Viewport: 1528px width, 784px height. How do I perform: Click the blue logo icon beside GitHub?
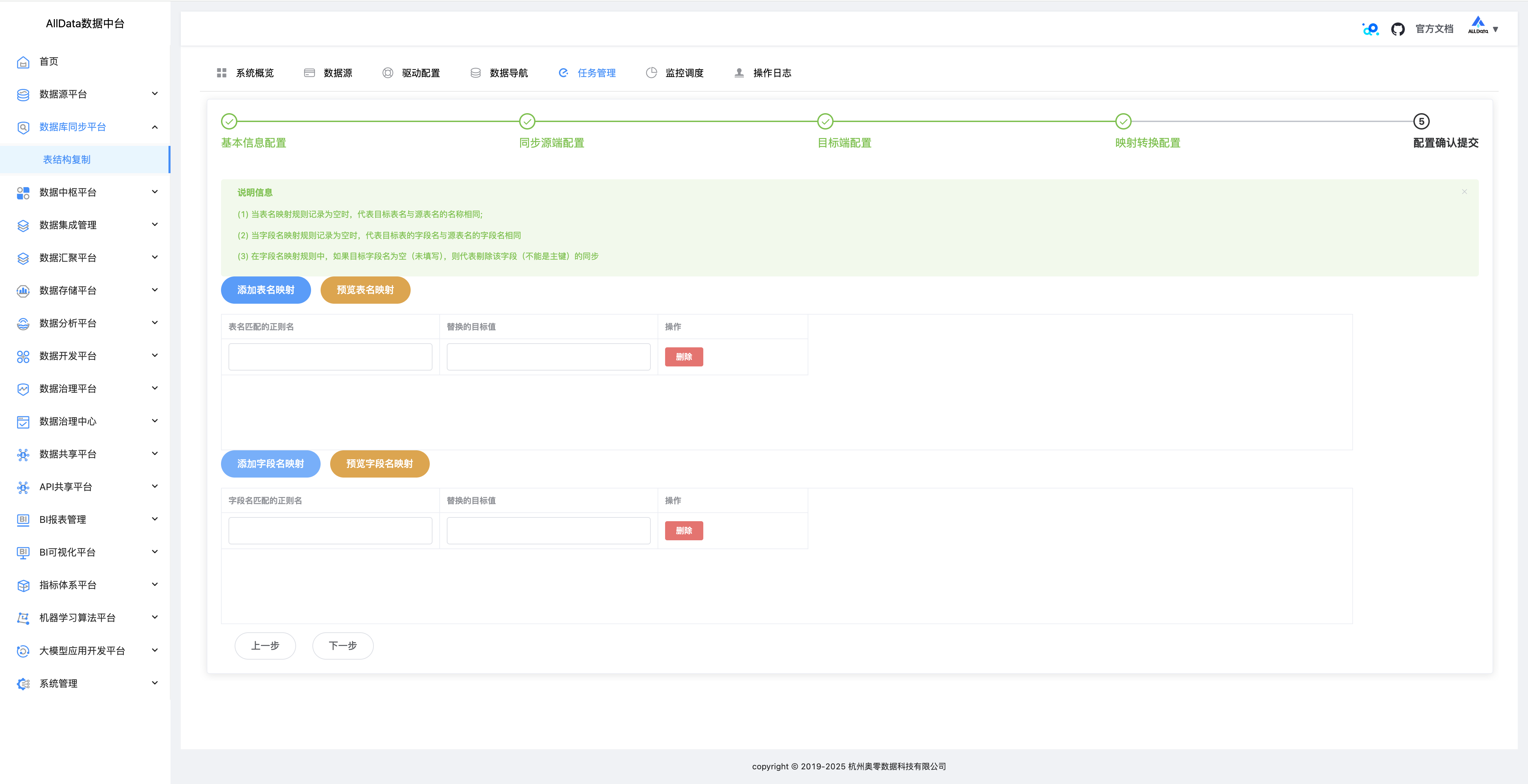[x=1371, y=29]
